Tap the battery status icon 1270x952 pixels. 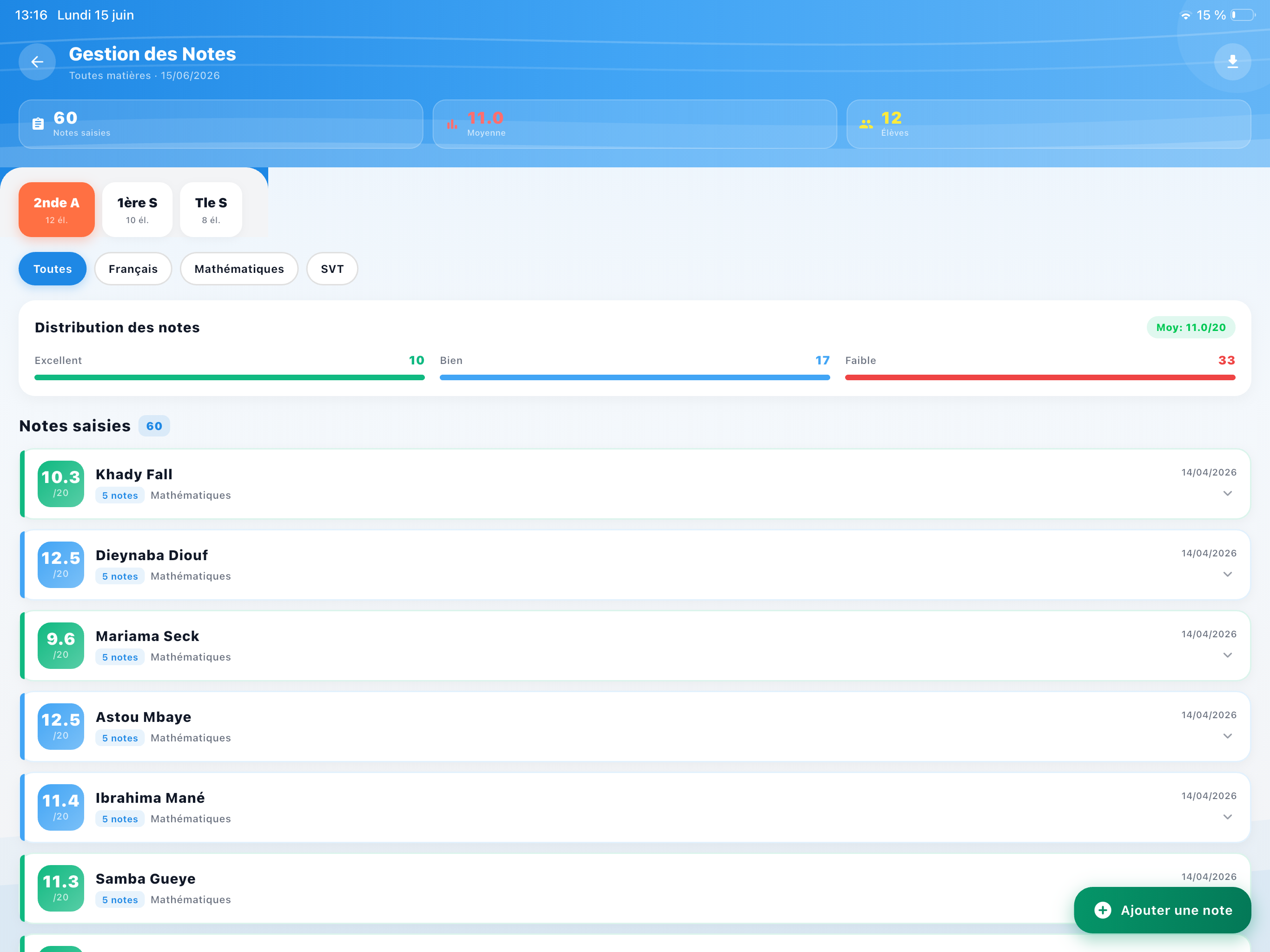coord(1243,15)
